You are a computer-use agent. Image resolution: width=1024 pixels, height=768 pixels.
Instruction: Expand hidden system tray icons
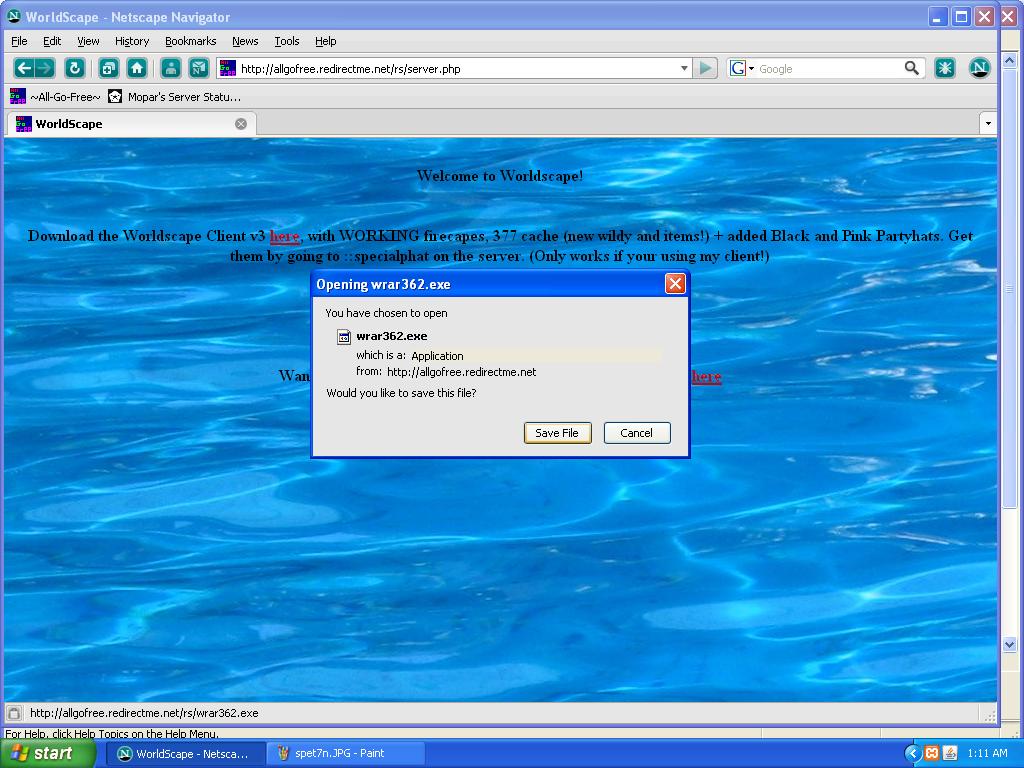click(912, 754)
